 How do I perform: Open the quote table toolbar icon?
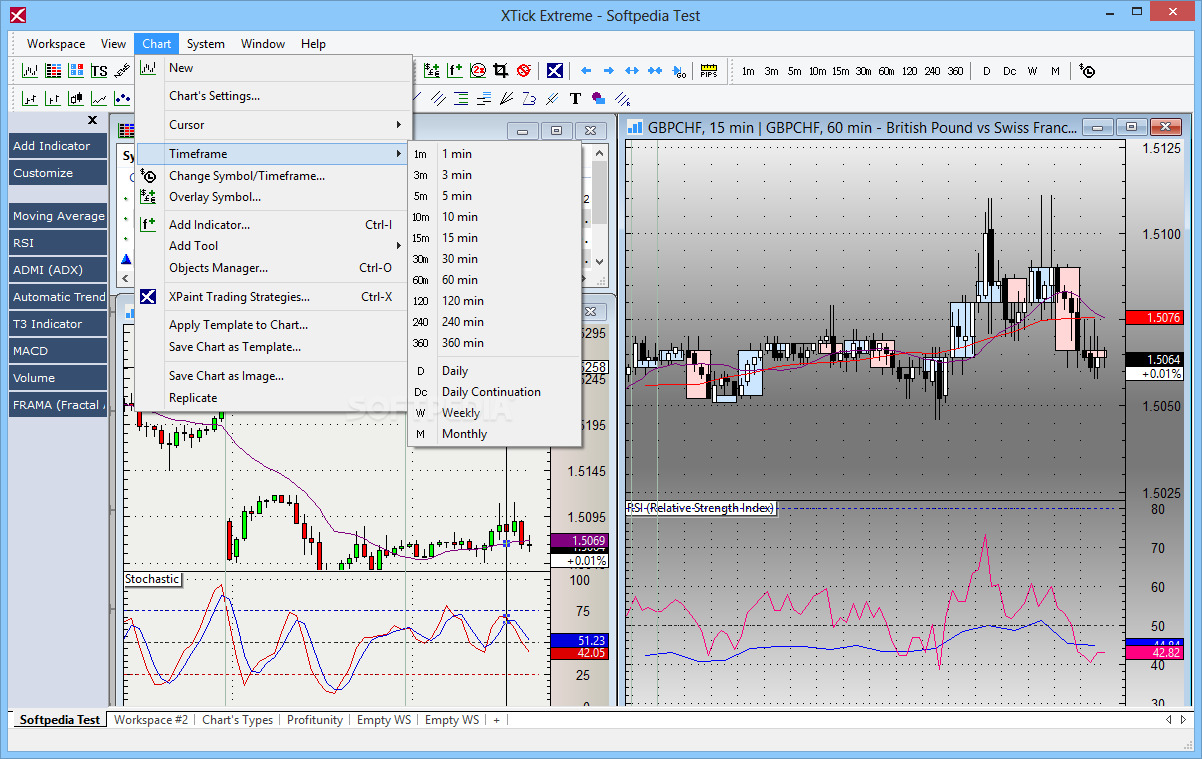point(53,71)
